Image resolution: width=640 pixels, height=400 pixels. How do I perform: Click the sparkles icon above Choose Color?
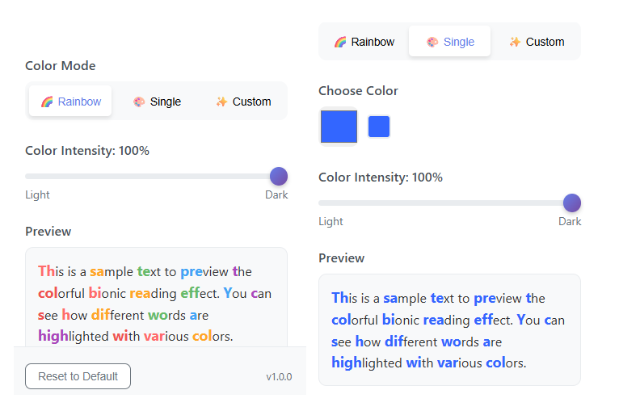[x=514, y=42]
